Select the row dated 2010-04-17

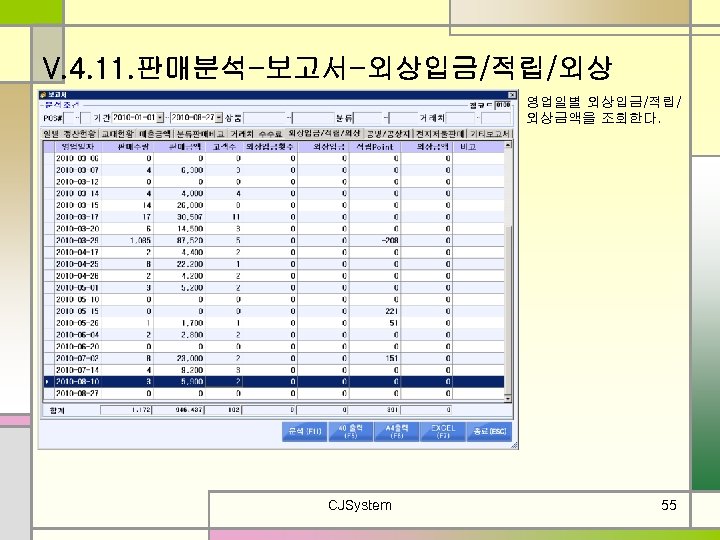click(274, 253)
